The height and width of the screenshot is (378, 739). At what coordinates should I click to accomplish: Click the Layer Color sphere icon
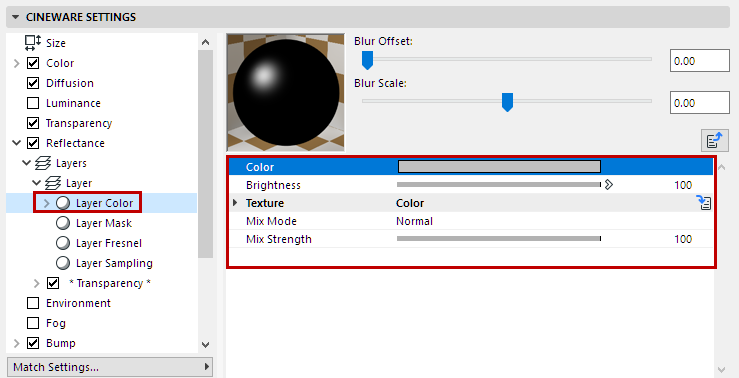point(63,203)
